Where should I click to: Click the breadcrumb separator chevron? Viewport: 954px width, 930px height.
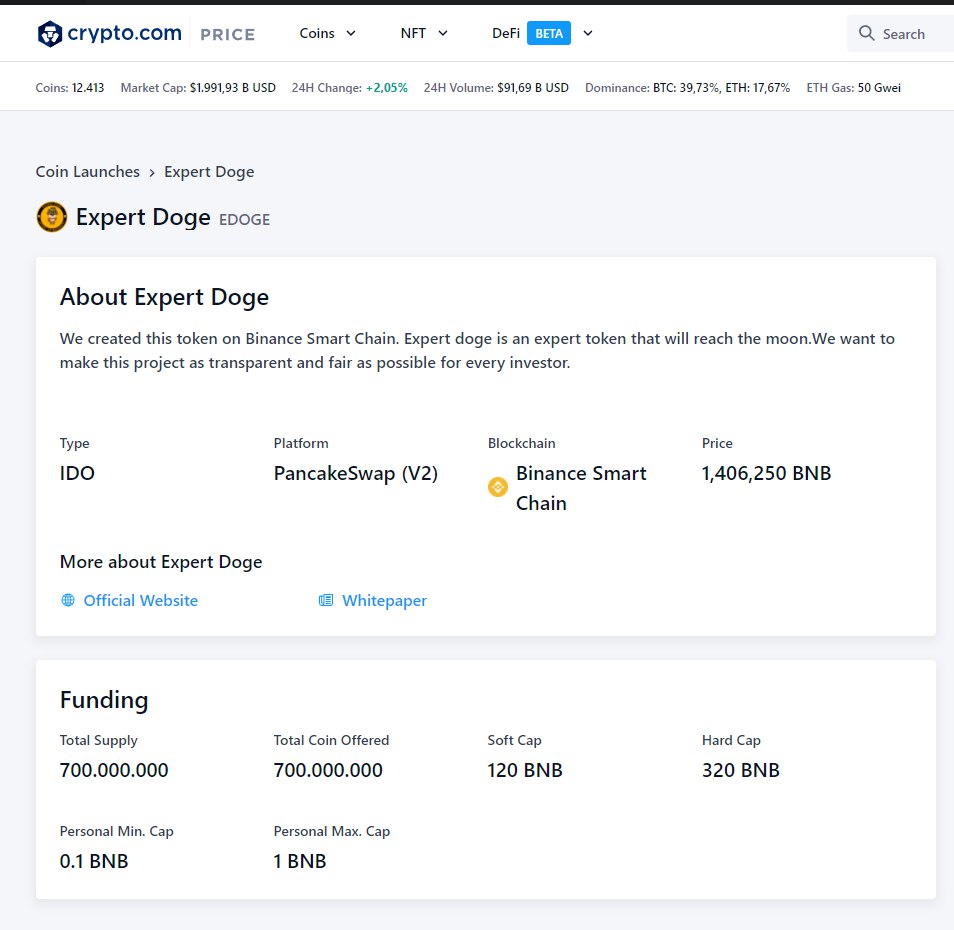pyautogui.click(x=152, y=173)
